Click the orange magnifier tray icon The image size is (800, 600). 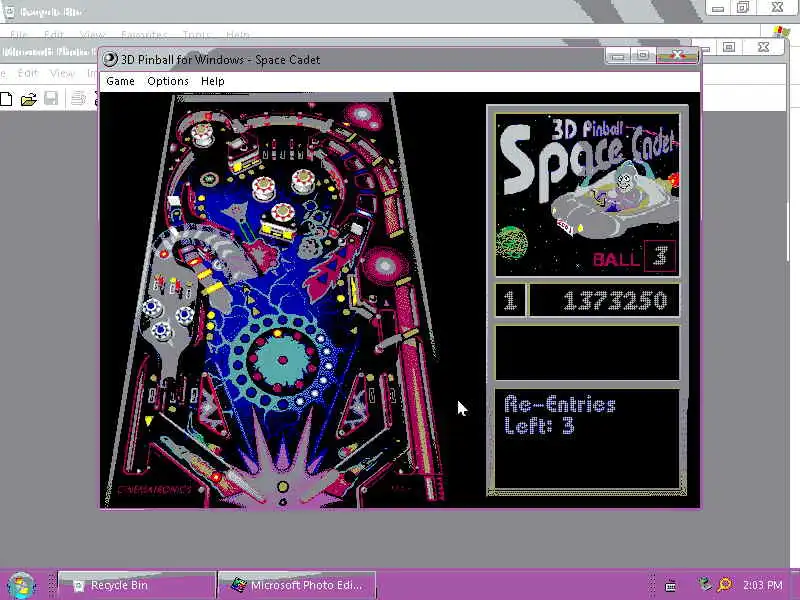coord(725,584)
